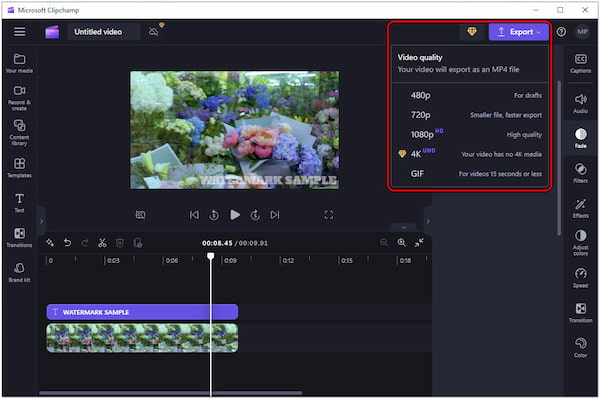600x399 pixels.
Task: Open the Transitions sidebar panel
Action: pyautogui.click(x=19, y=237)
